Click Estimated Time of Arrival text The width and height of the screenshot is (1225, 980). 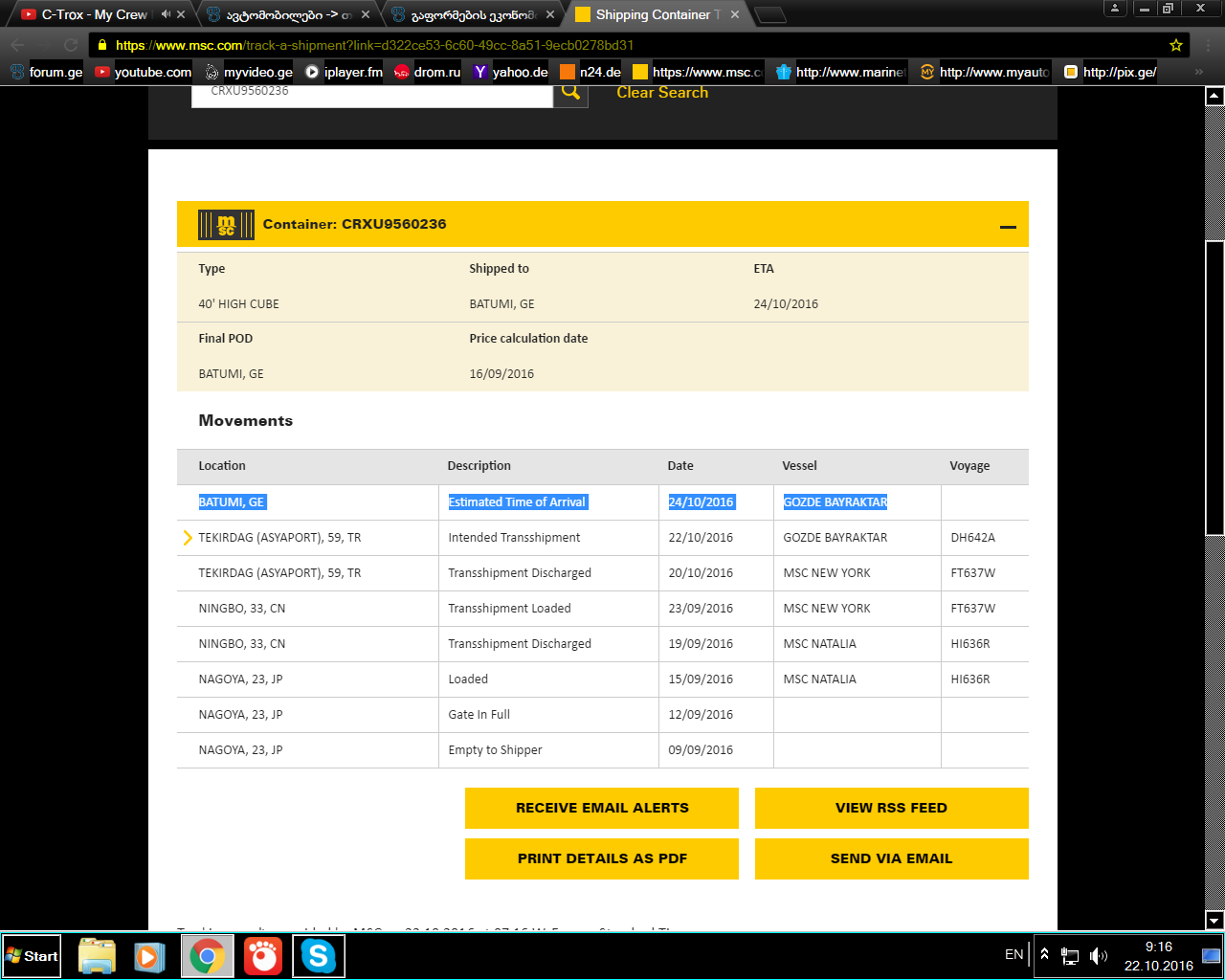tap(517, 502)
